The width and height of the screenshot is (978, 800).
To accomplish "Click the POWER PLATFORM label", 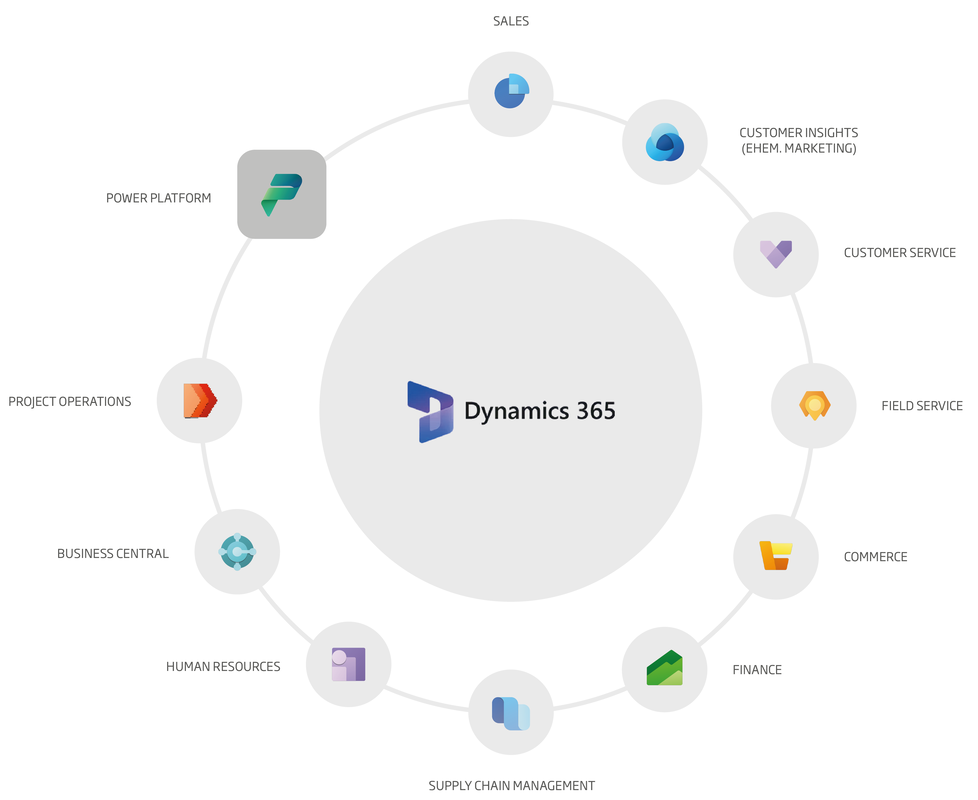I will coord(158,198).
